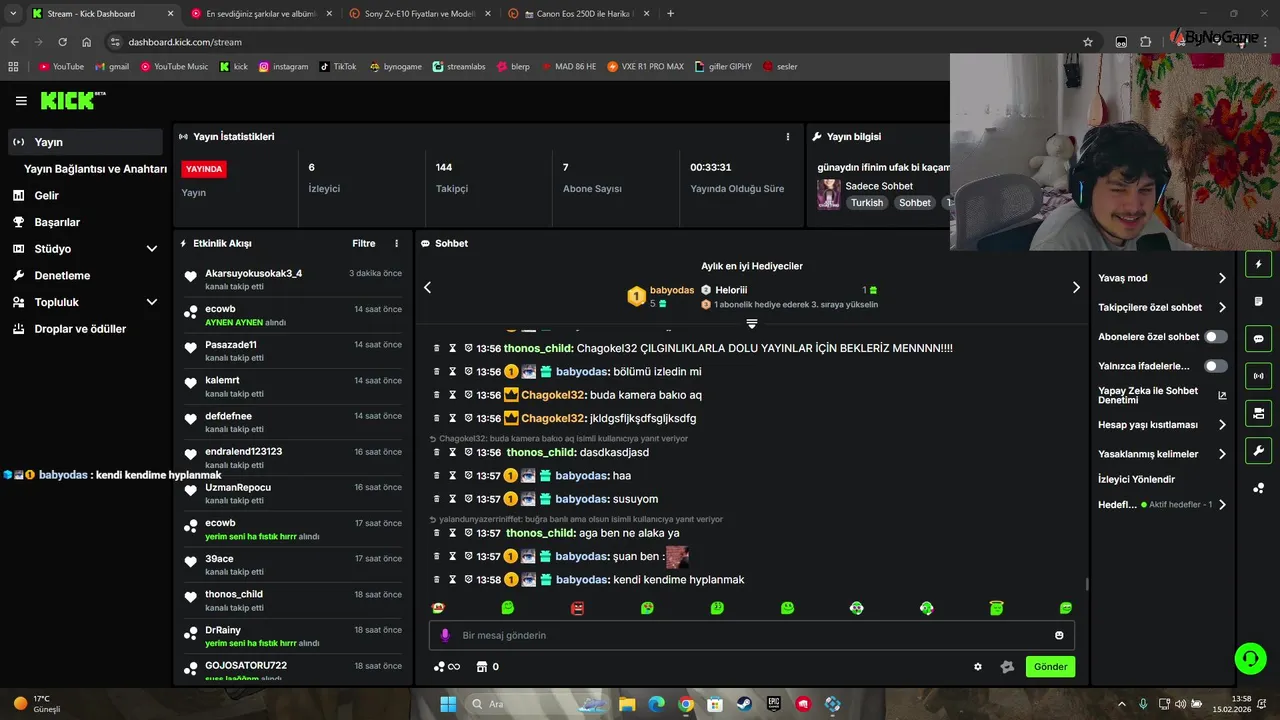Click the chat identity badge icon beside Gönder

[1007, 667]
